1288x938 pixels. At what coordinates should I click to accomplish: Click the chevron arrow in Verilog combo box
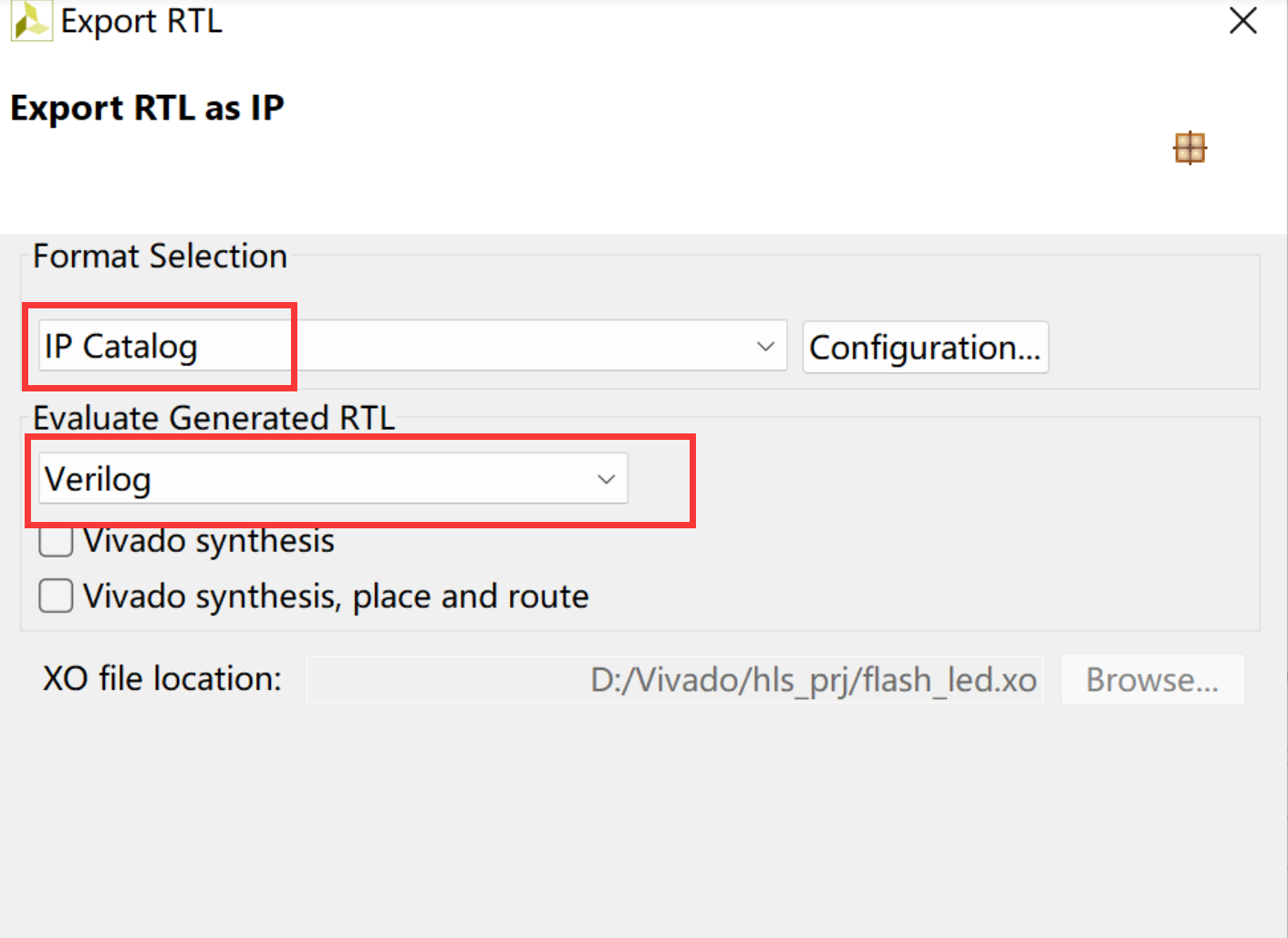pos(606,479)
